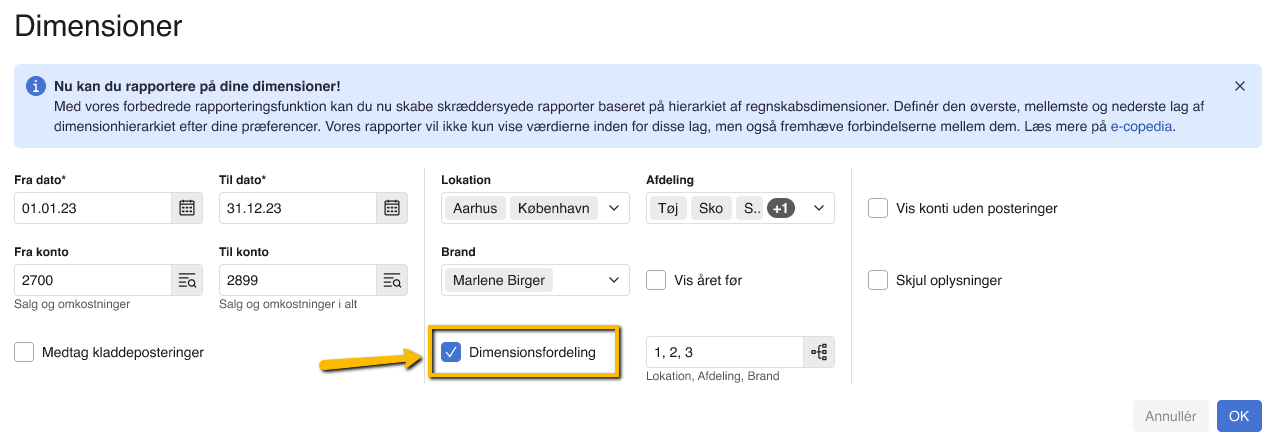Open calendar picker for Fra dato
This screenshot has height=446, width=1272.
pos(187,208)
